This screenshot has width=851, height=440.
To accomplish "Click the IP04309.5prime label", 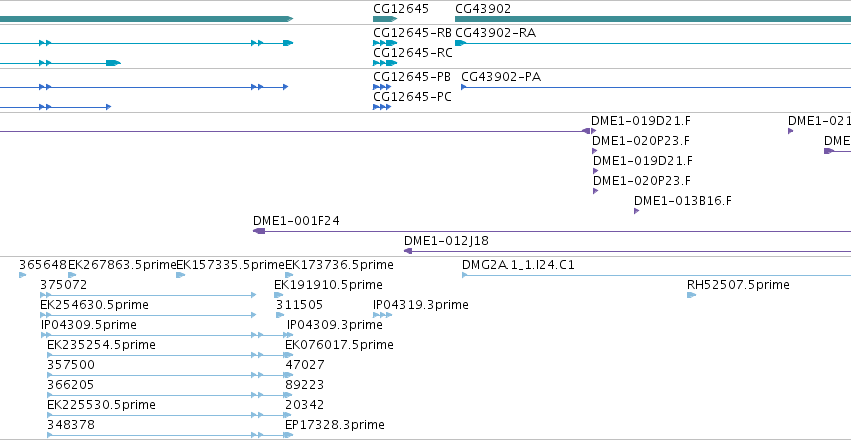I will [88, 325].
